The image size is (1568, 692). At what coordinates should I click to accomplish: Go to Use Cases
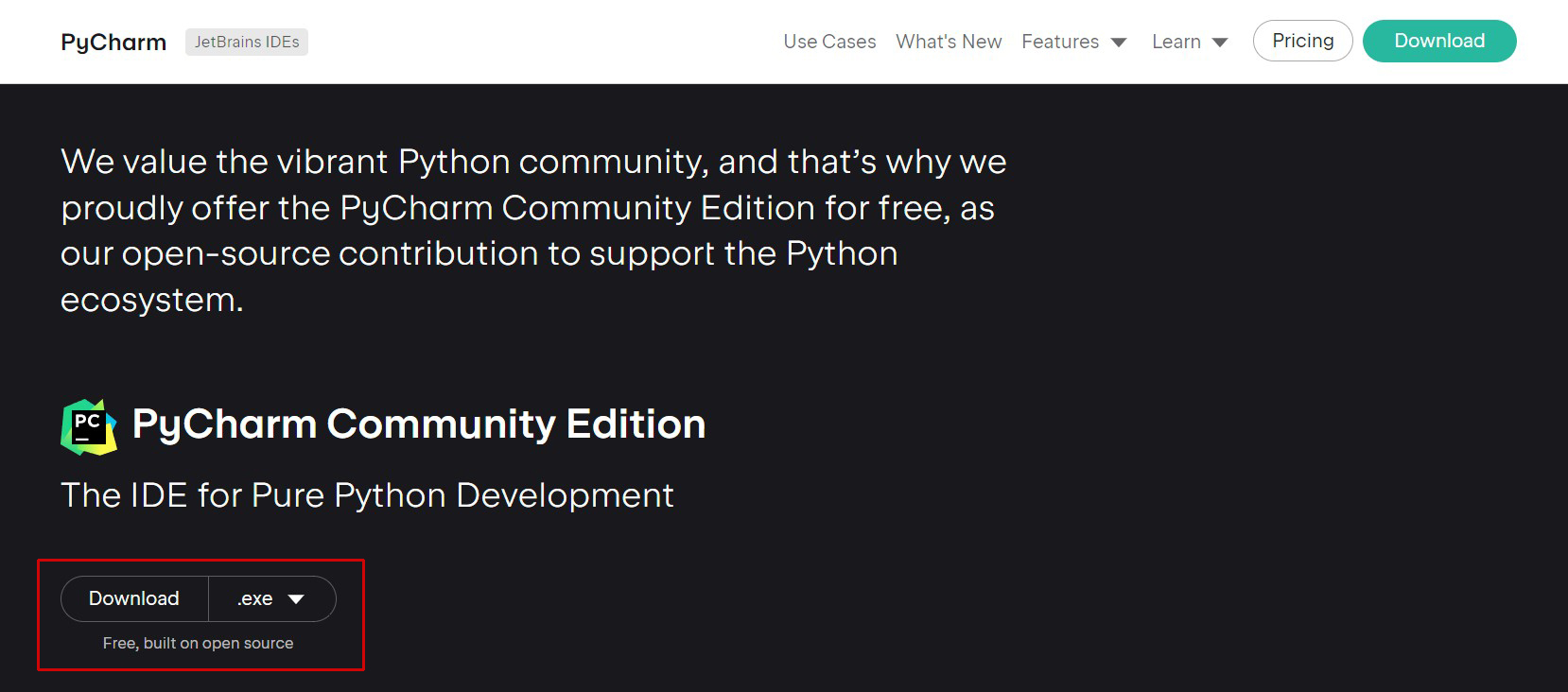point(829,43)
